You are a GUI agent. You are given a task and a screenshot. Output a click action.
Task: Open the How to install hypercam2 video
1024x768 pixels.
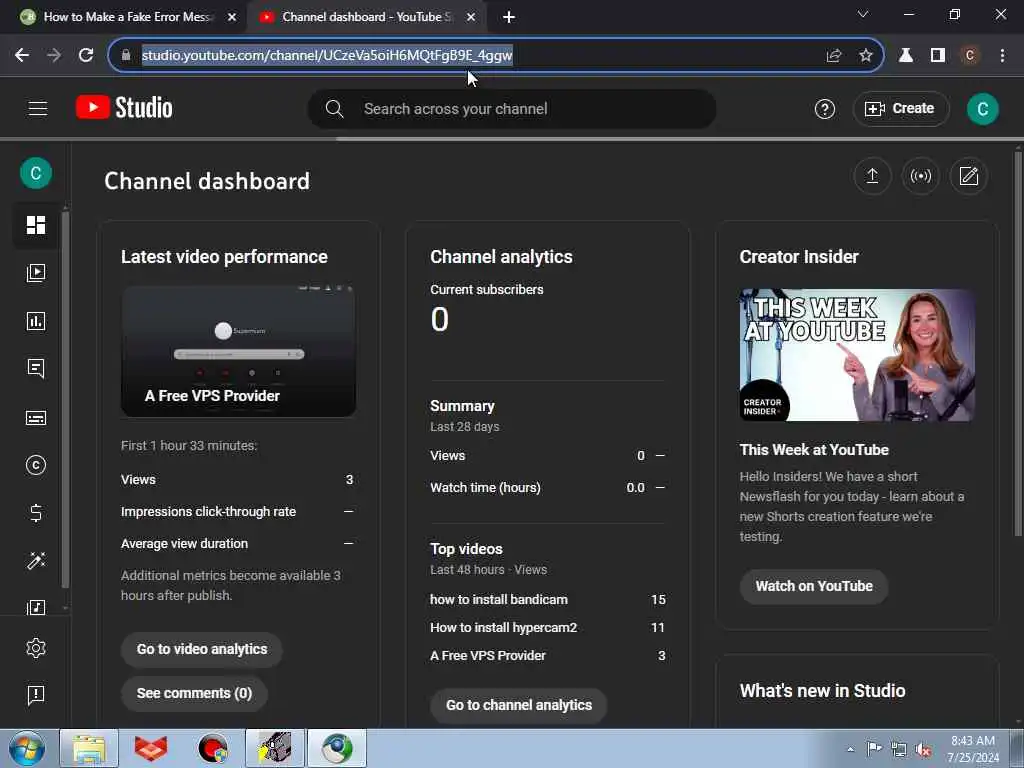[504, 628]
